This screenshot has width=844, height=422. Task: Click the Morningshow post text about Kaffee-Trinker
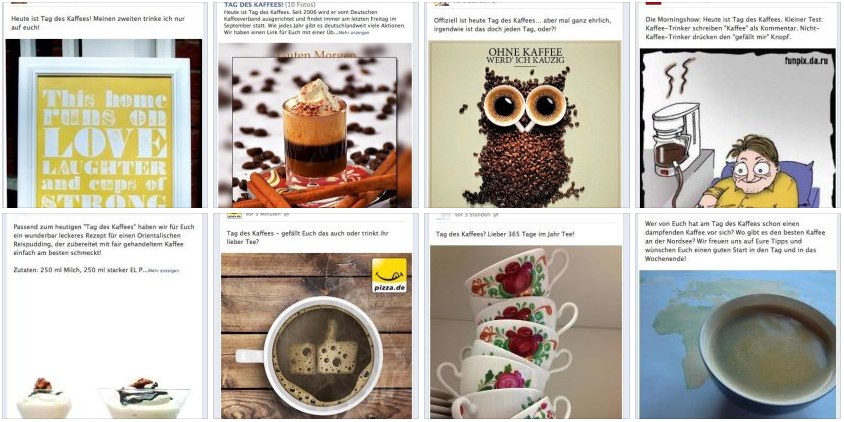(729, 28)
